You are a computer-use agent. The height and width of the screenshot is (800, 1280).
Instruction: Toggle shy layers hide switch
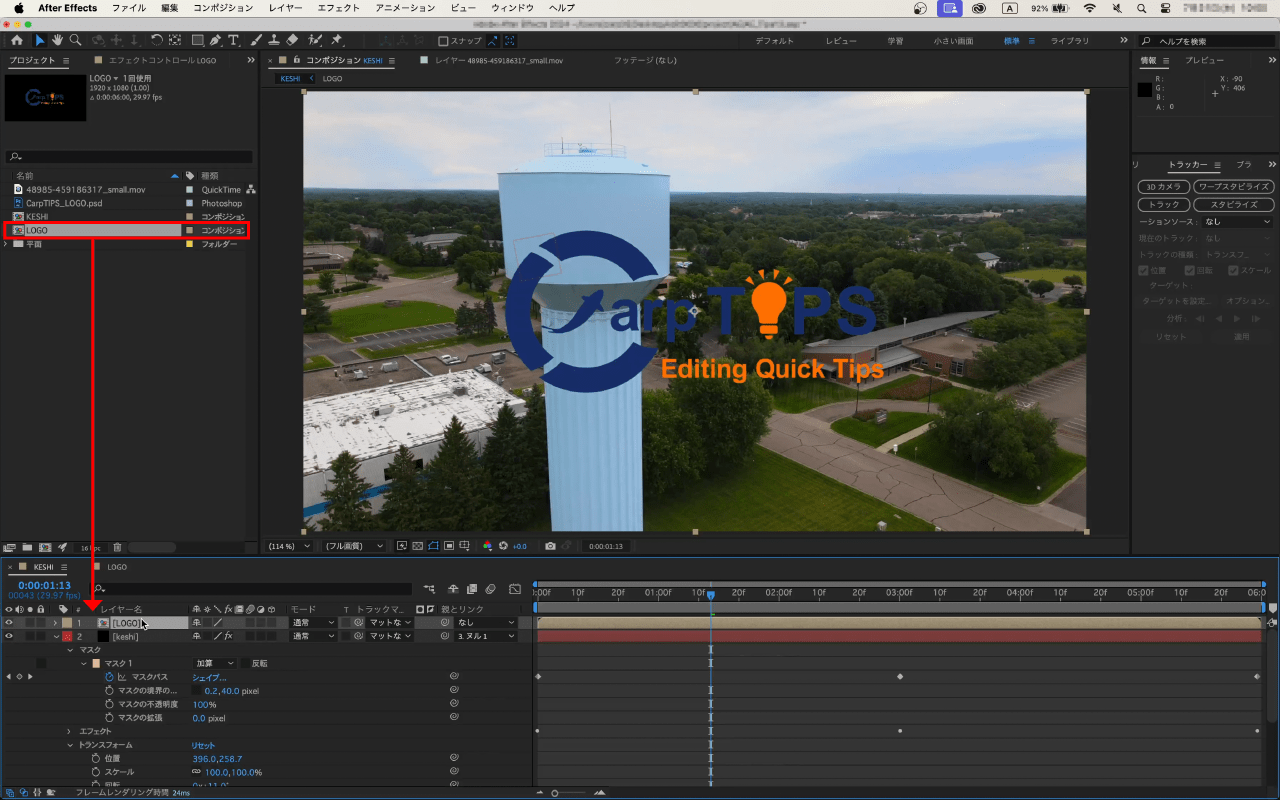coord(453,589)
